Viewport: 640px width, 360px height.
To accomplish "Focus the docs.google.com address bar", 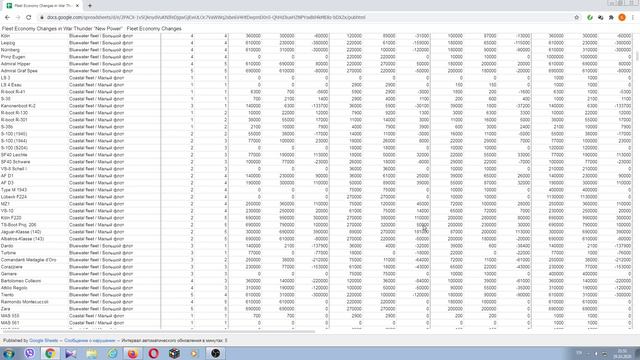I will pyautogui.click(x=306, y=18).
